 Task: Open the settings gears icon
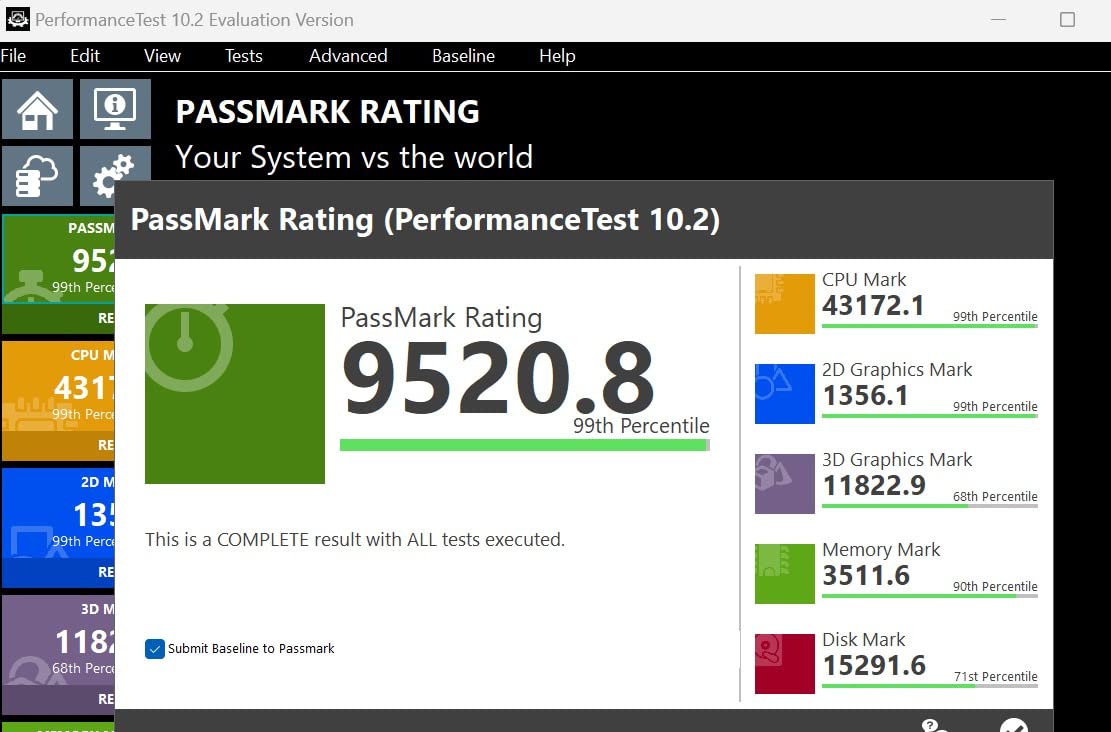[115, 176]
